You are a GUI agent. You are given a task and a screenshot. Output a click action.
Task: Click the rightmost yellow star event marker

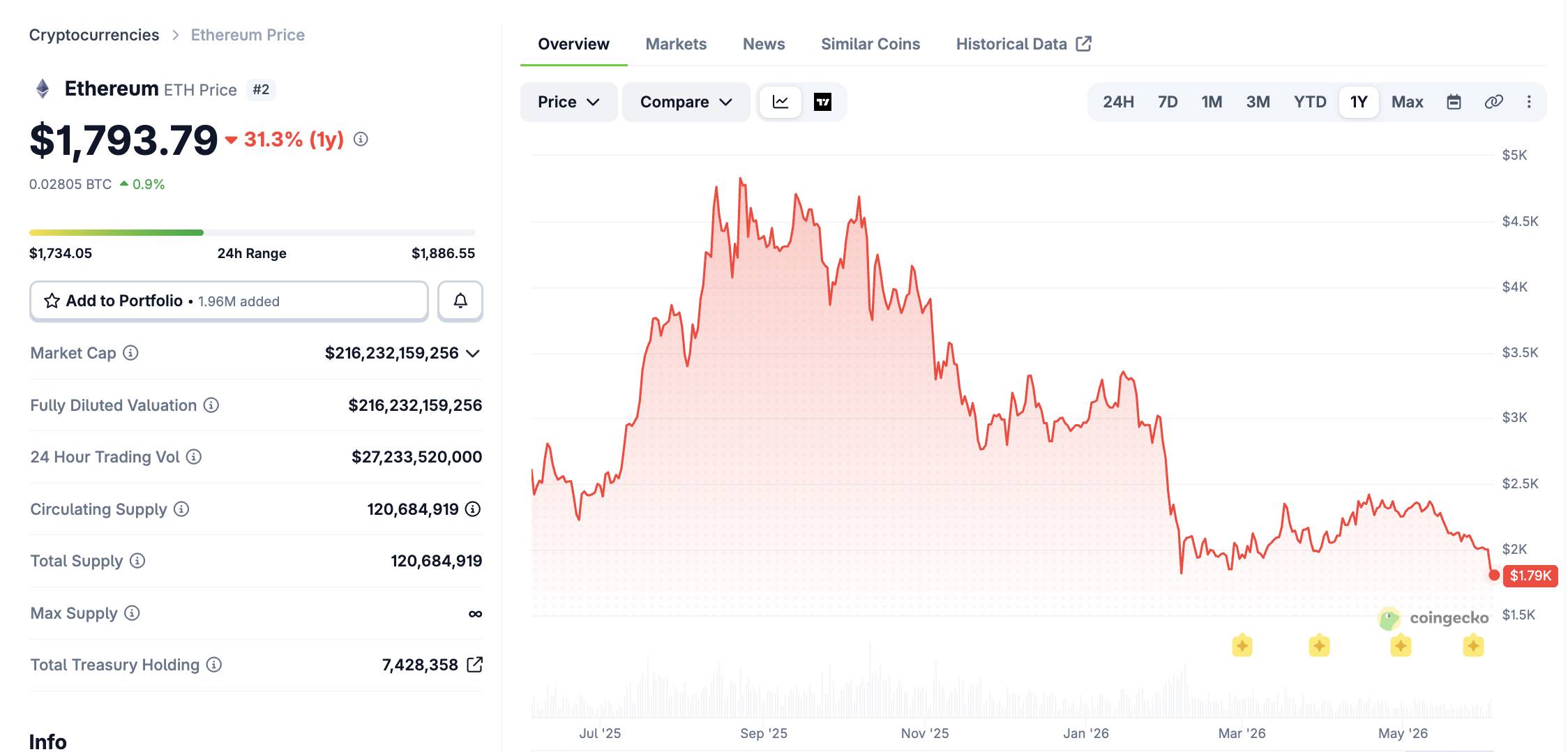1473,645
